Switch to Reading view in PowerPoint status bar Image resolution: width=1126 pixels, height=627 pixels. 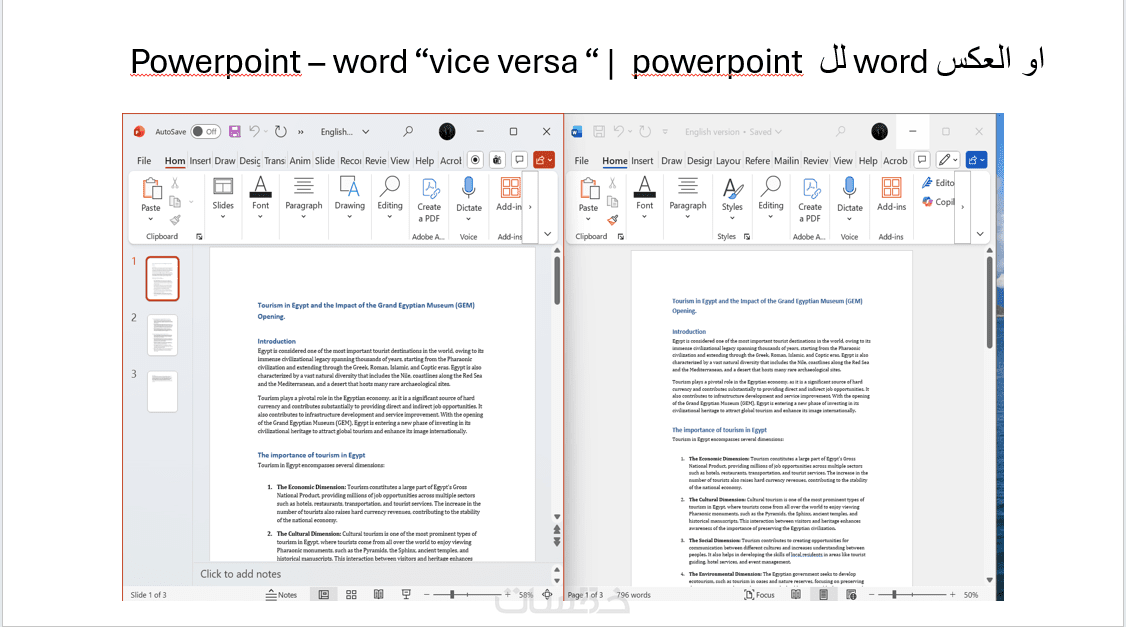pyautogui.click(x=378, y=595)
